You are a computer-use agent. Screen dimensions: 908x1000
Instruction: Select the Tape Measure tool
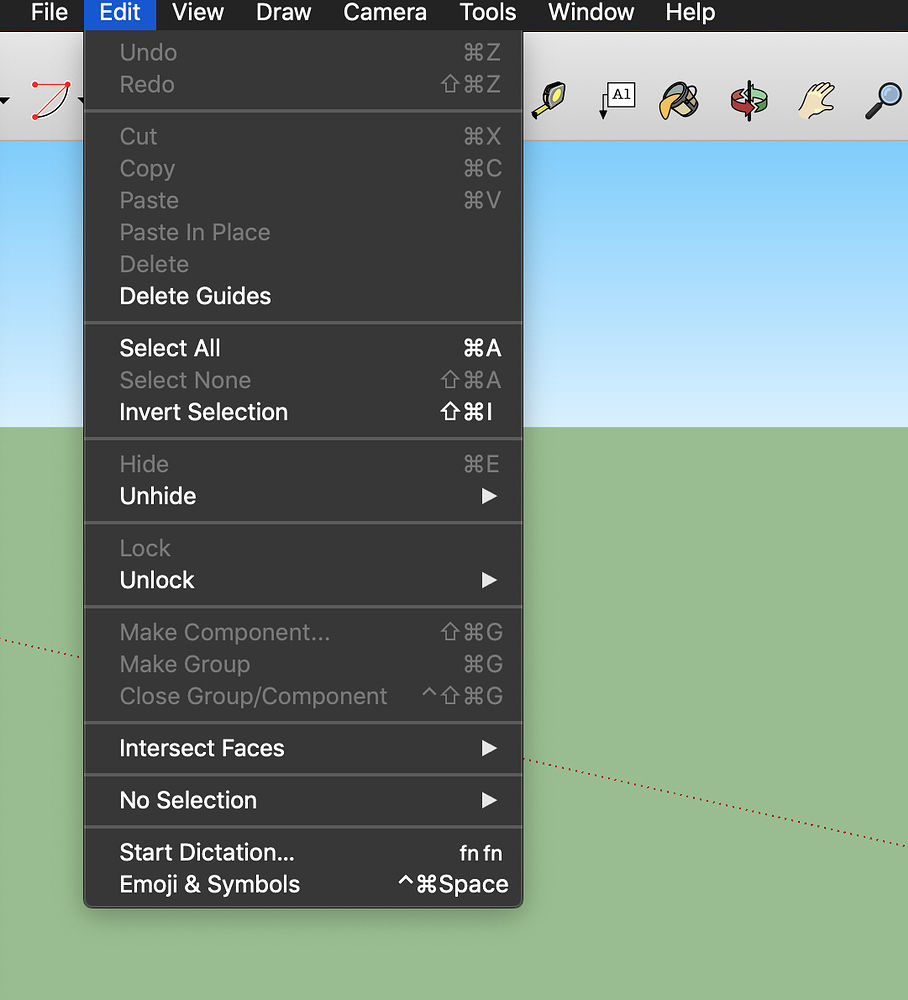550,101
